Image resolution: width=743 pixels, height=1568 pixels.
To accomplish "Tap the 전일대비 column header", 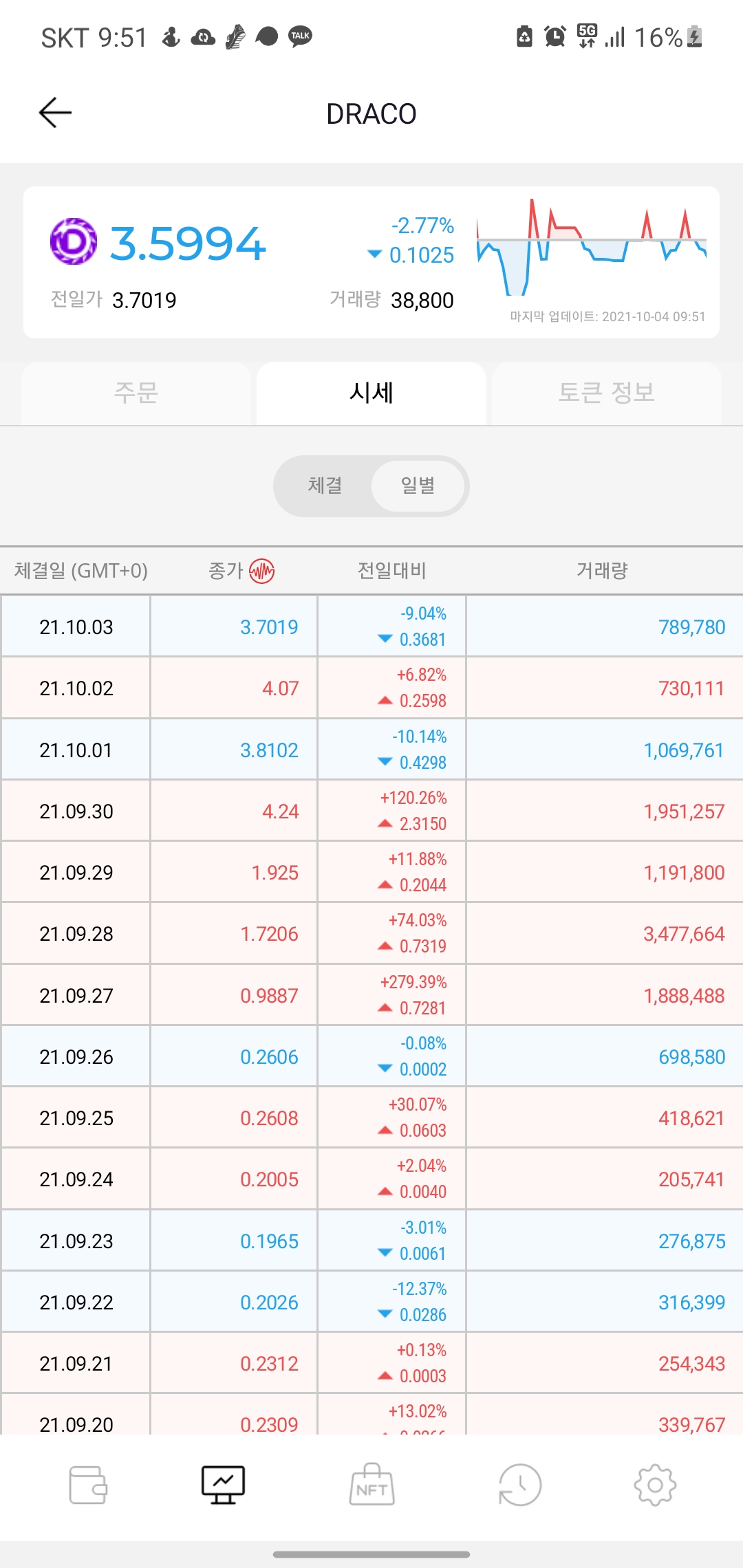I will tap(392, 571).
